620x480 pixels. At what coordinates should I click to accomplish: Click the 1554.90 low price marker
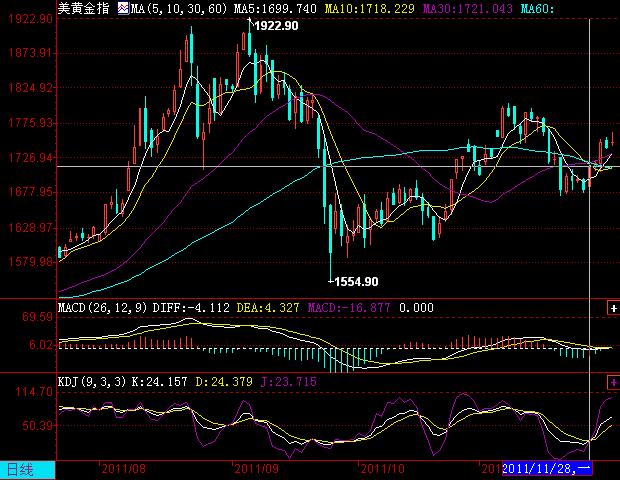tap(356, 282)
